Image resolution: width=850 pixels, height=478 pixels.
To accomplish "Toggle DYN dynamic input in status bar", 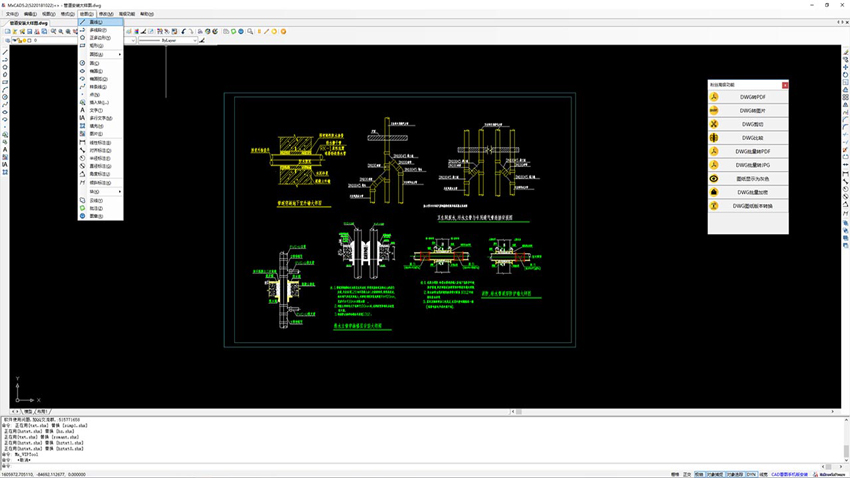I will coord(751,474).
